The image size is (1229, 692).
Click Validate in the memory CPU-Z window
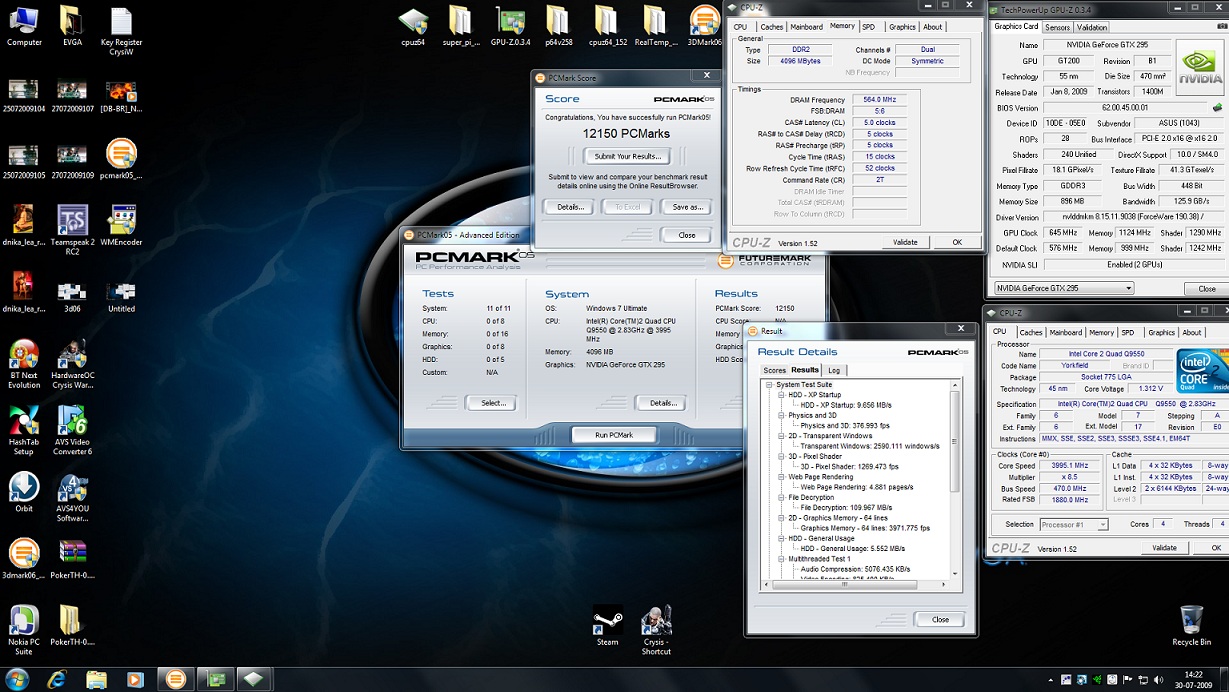click(x=905, y=242)
